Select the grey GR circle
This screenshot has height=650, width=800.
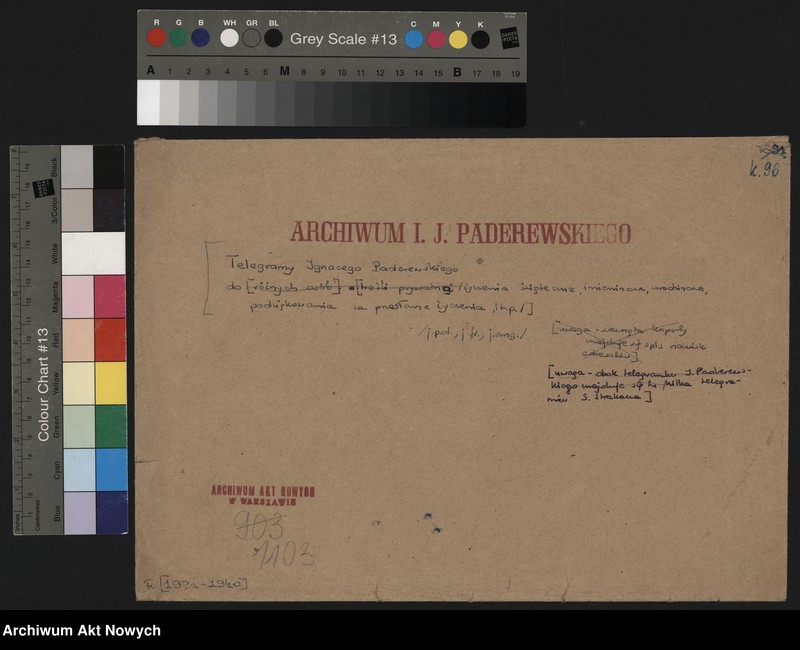(x=252, y=38)
